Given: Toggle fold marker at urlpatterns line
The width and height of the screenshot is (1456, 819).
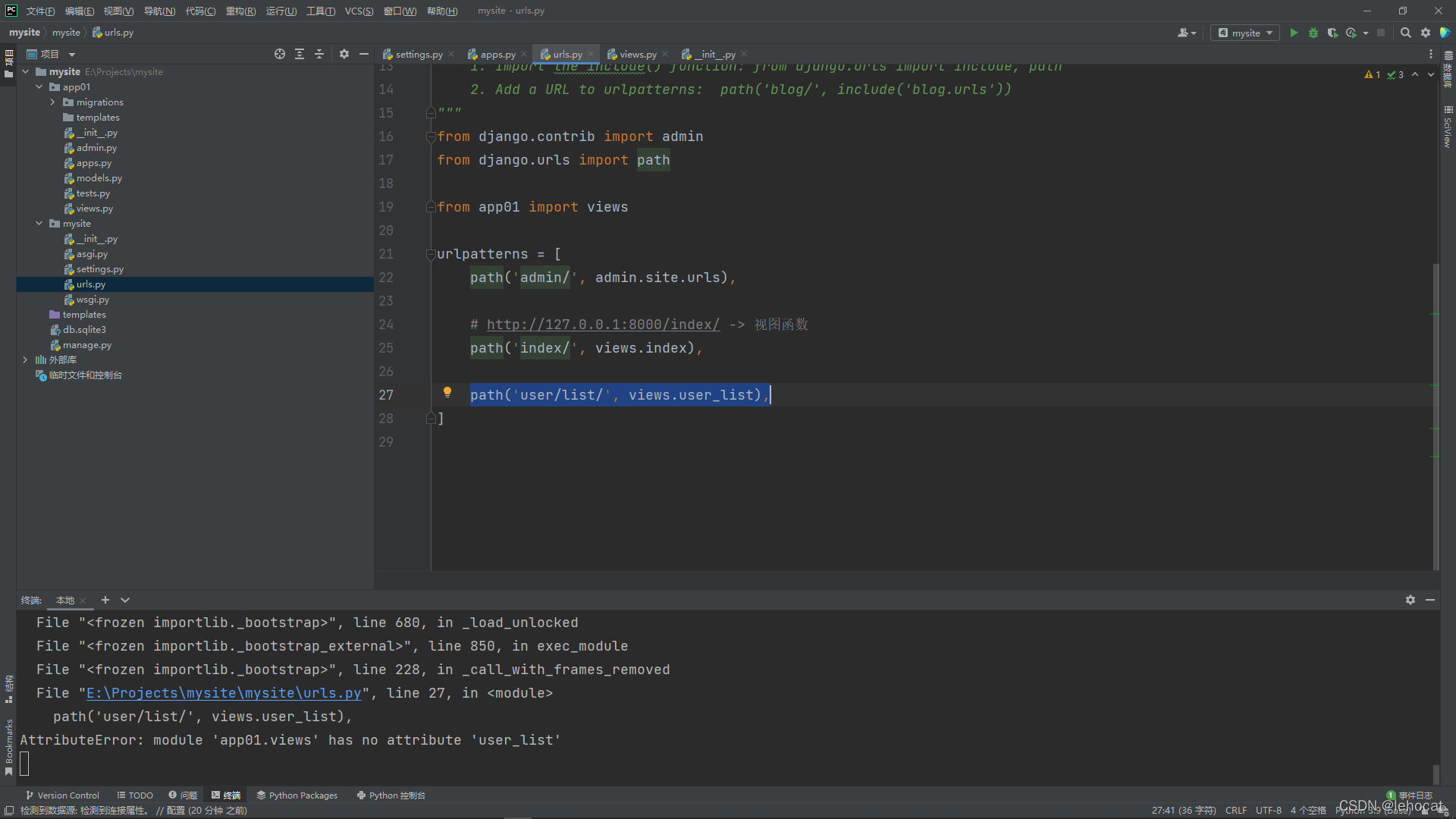Looking at the screenshot, I should (431, 254).
